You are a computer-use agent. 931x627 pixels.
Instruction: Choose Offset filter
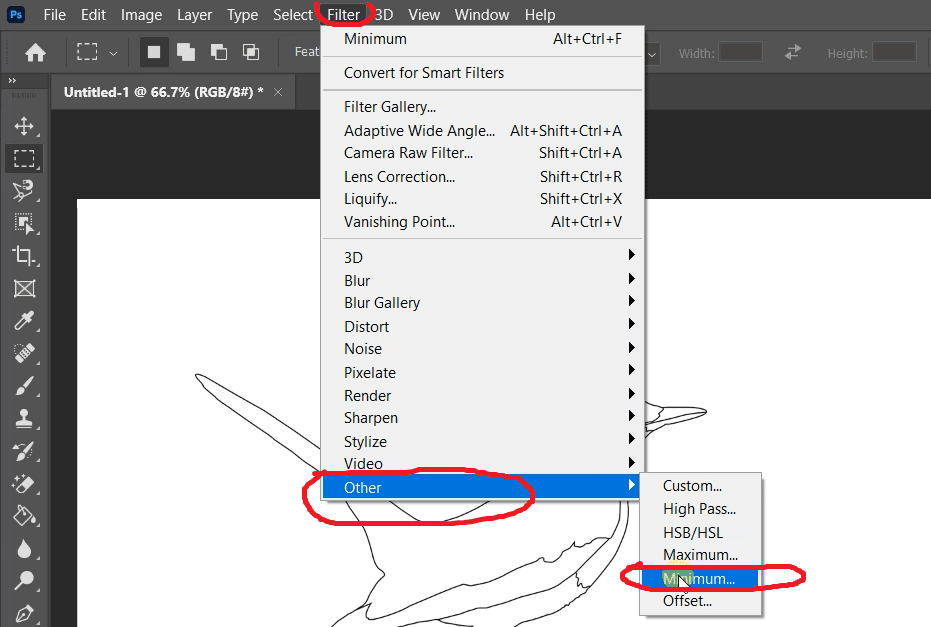pyautogui.click(x=701, y=601)
